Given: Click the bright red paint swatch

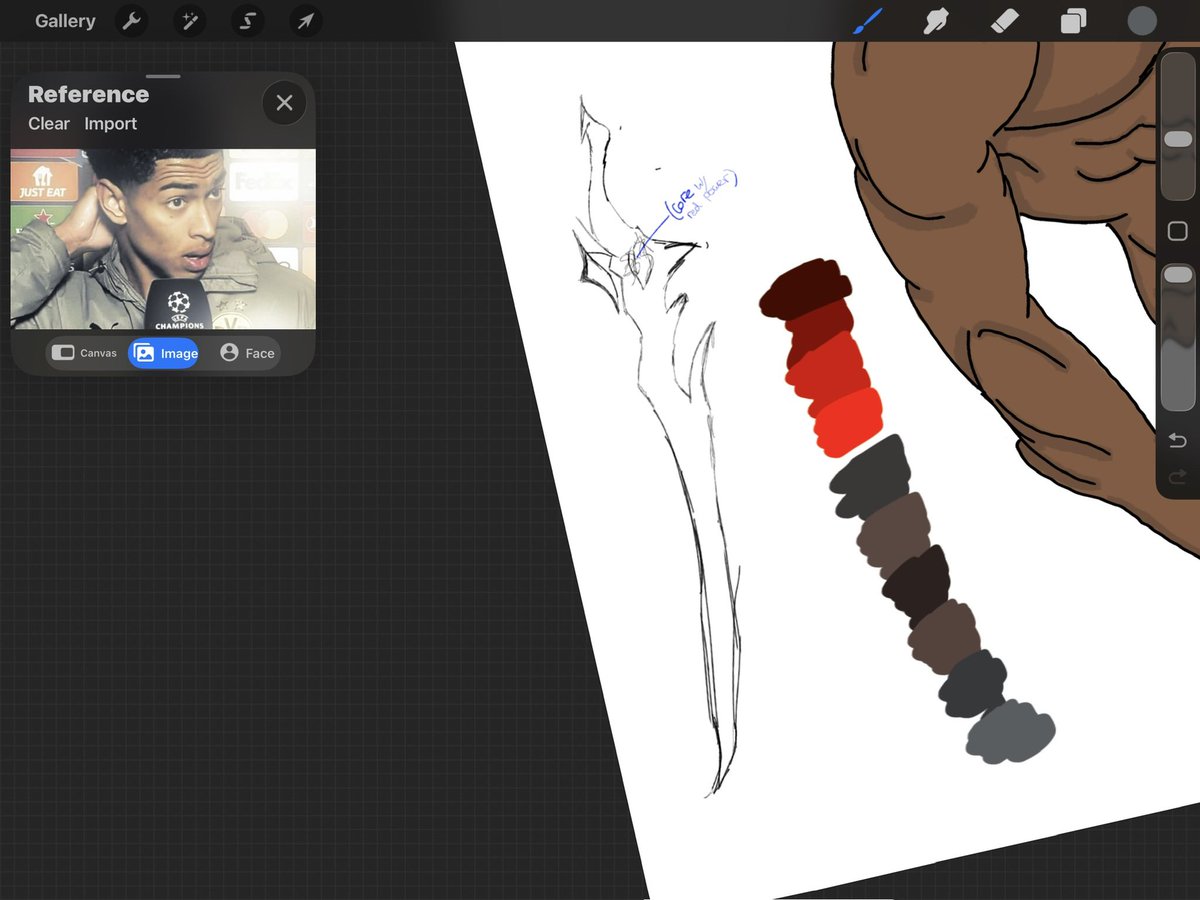Looking at the screenshot, I should point(848,422).
